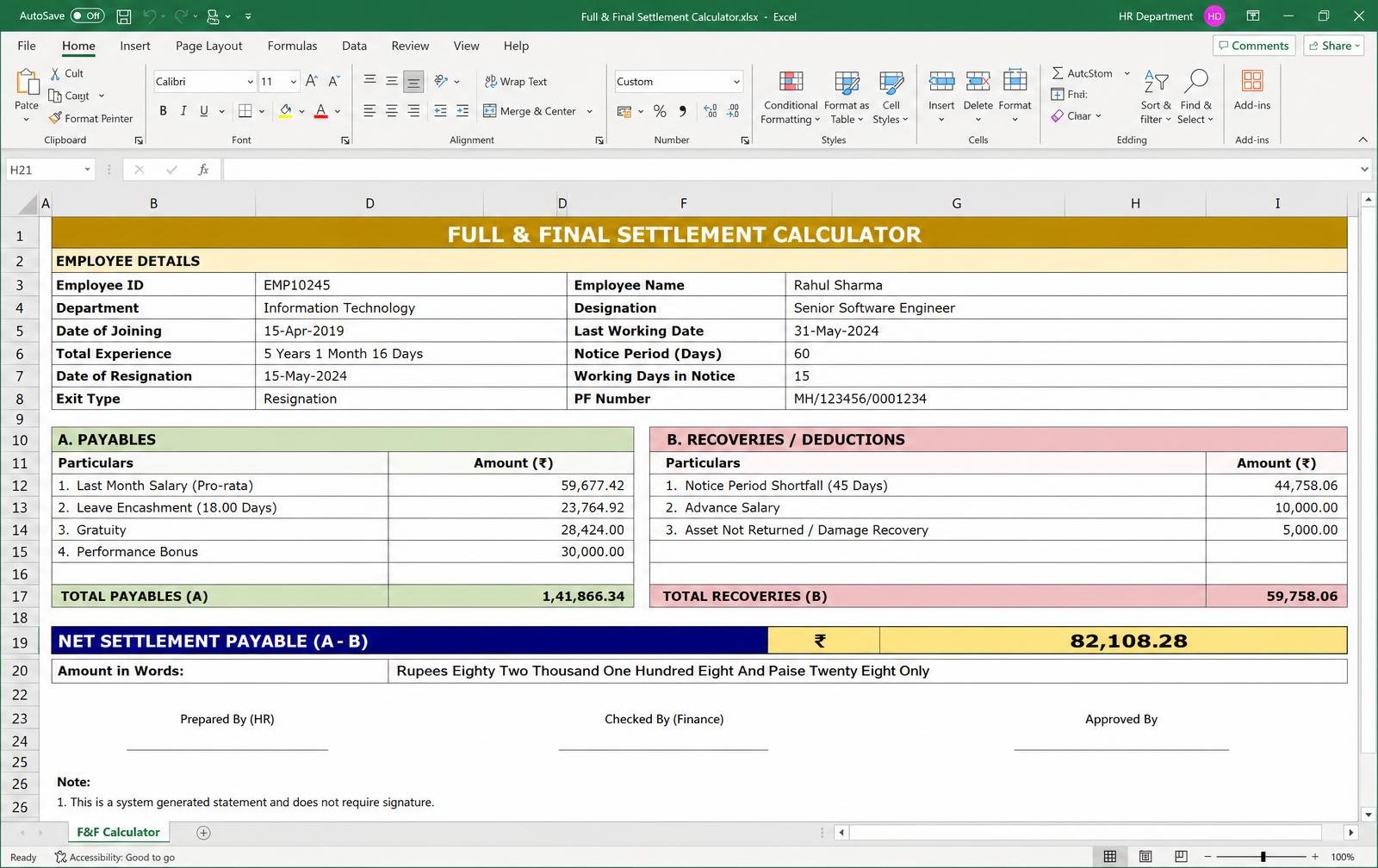The width and height of the screenshot is (1378, 868).
Task: Collapse the ribbon with the chevron
Action: tap(1362, 139)
